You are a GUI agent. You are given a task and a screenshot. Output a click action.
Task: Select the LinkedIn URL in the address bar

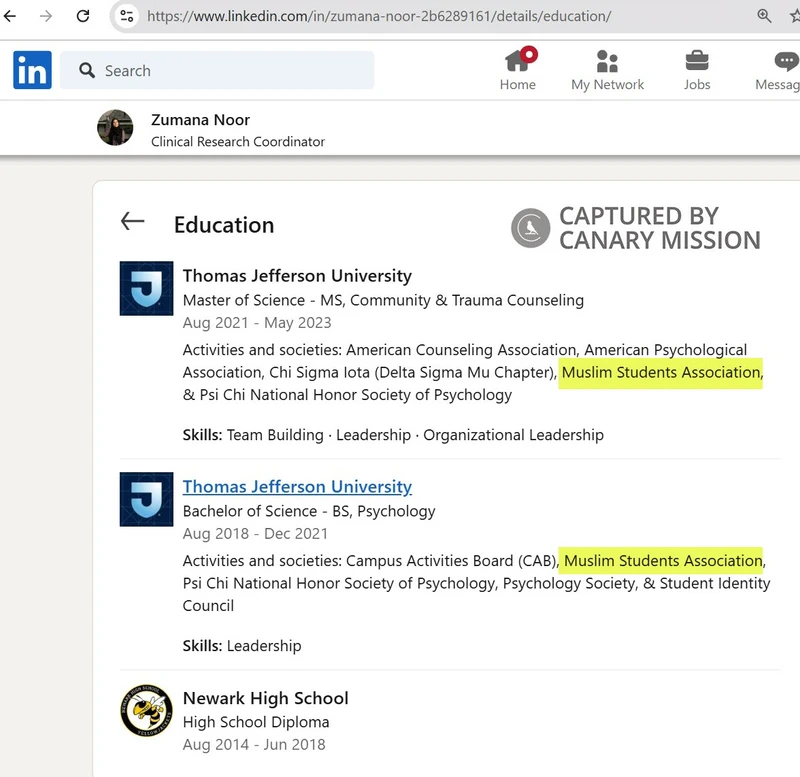click(x=379, y=16)
